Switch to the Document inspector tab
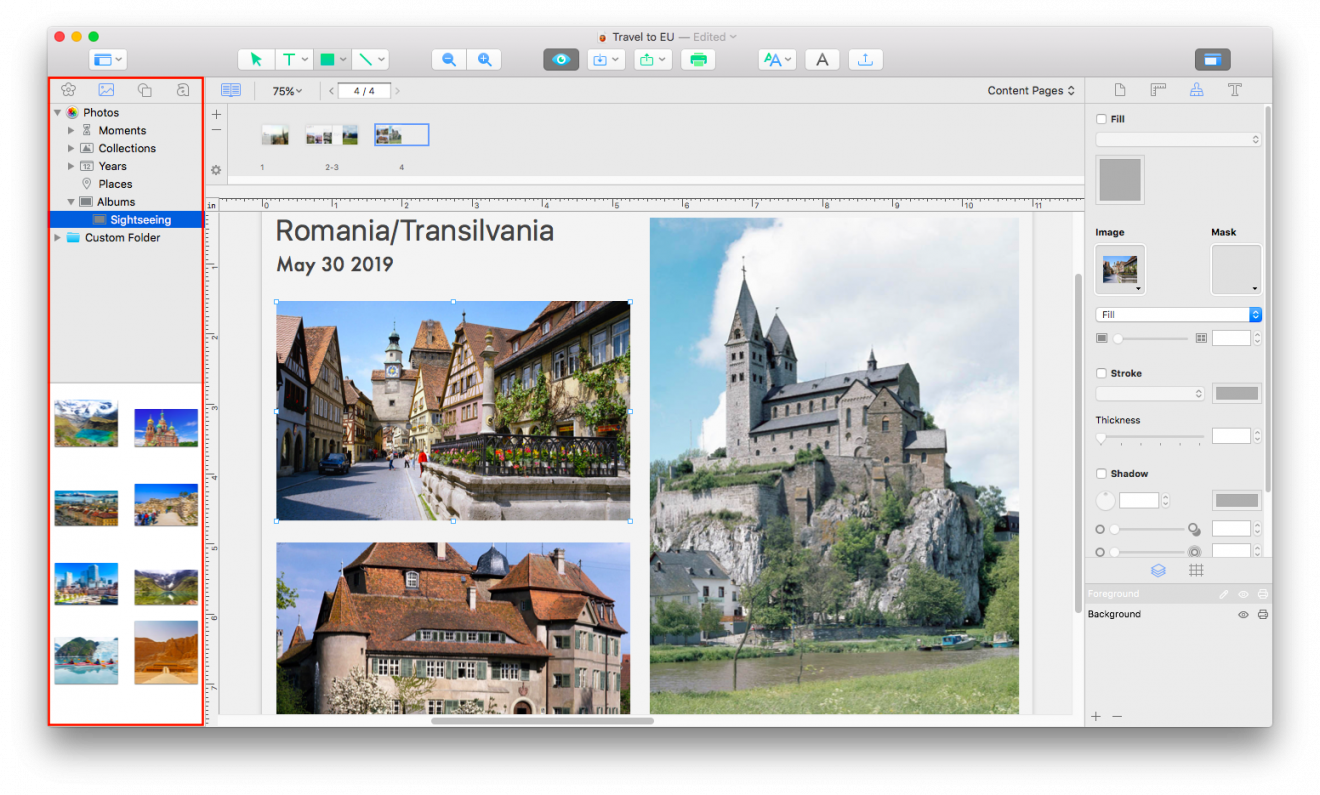 [x=1118, y=90]
